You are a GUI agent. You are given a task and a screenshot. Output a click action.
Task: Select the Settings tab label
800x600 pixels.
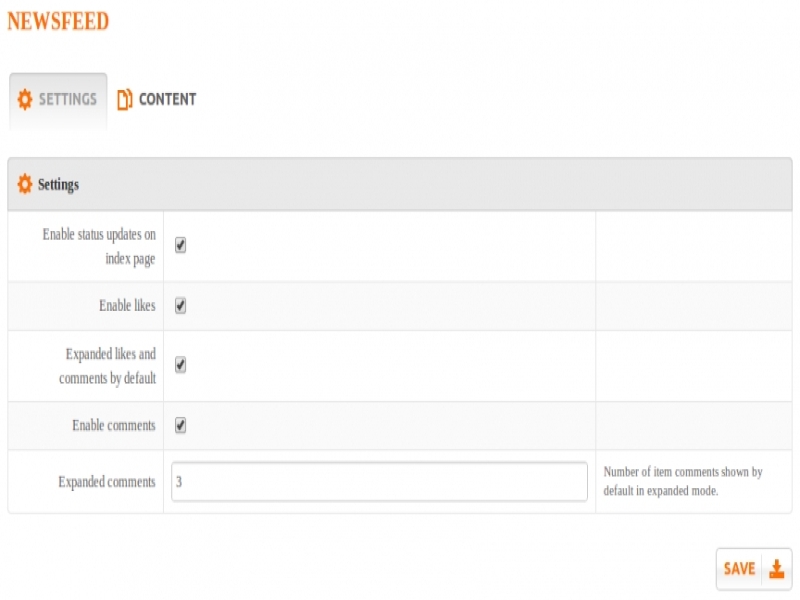67,100
